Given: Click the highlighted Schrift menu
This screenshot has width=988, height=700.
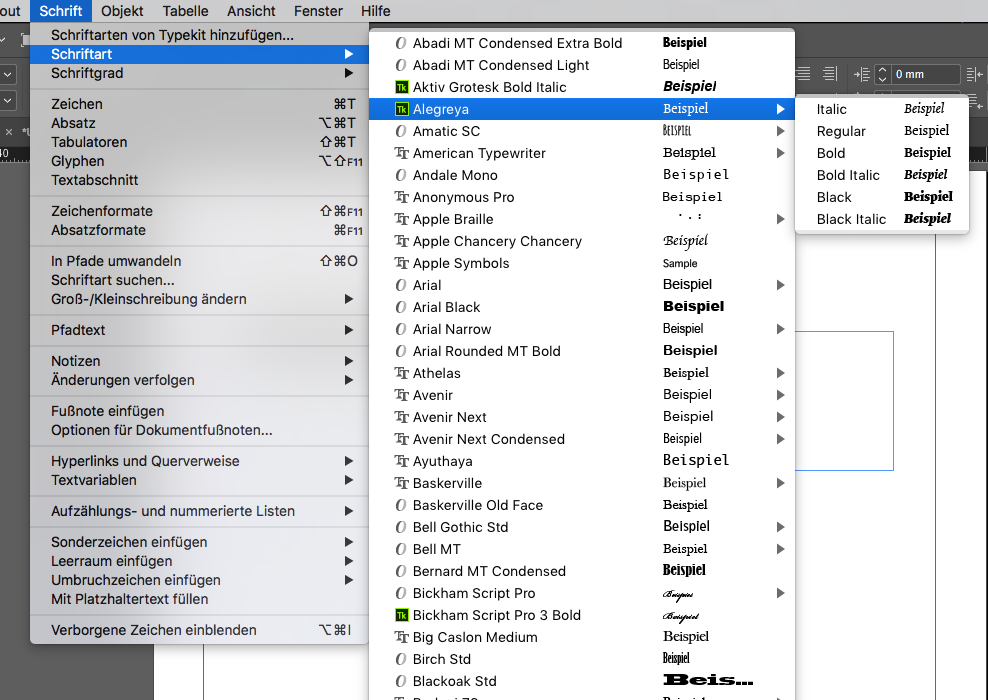Looking at the screenshot, I should tap(60, 11).
